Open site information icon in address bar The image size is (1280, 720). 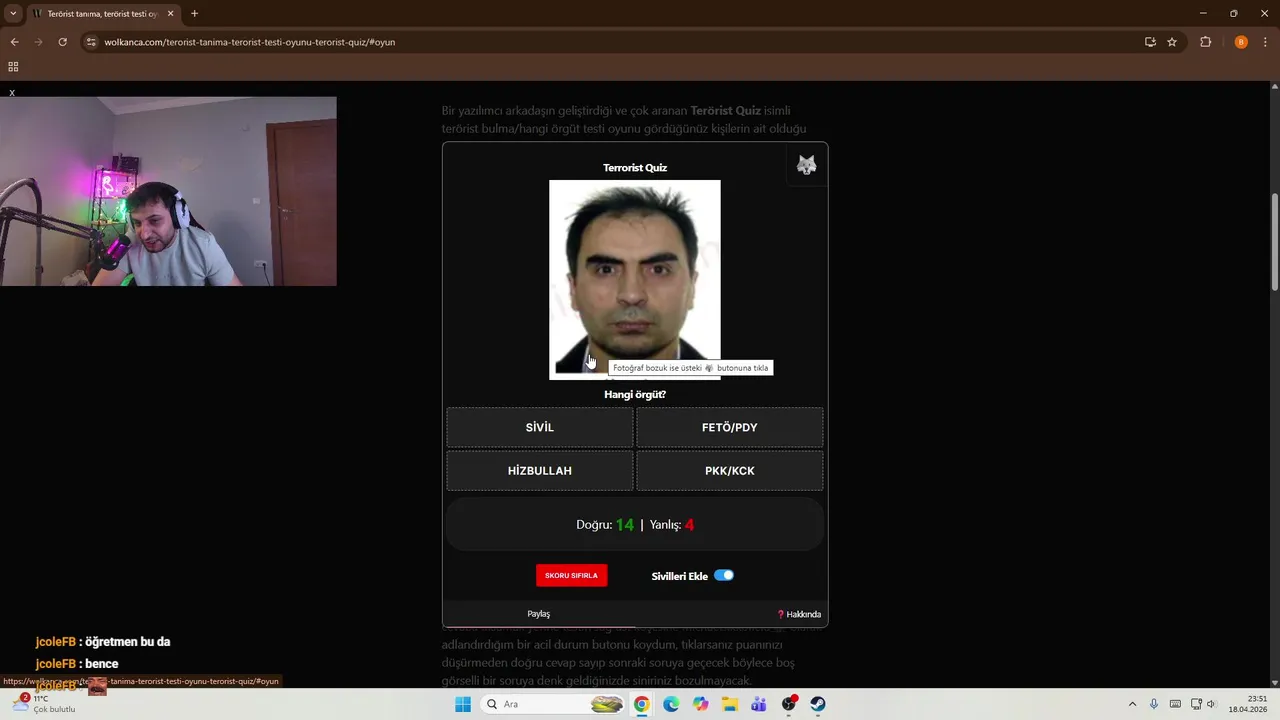91,42
